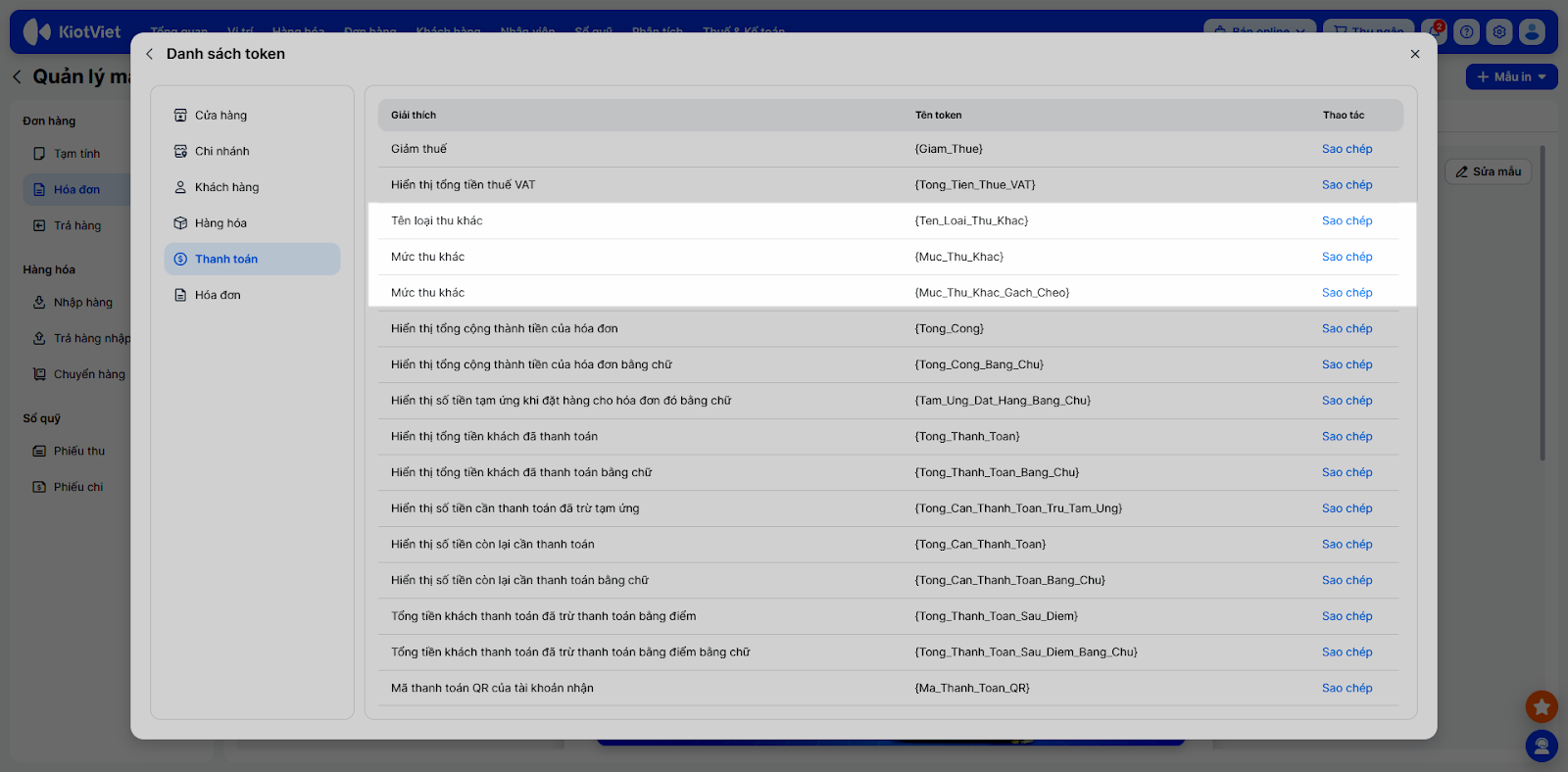Click Sao chép for {Muc_Thu_Khac}
Viewport: 1568px width, 772px height.
(1347, 257)
